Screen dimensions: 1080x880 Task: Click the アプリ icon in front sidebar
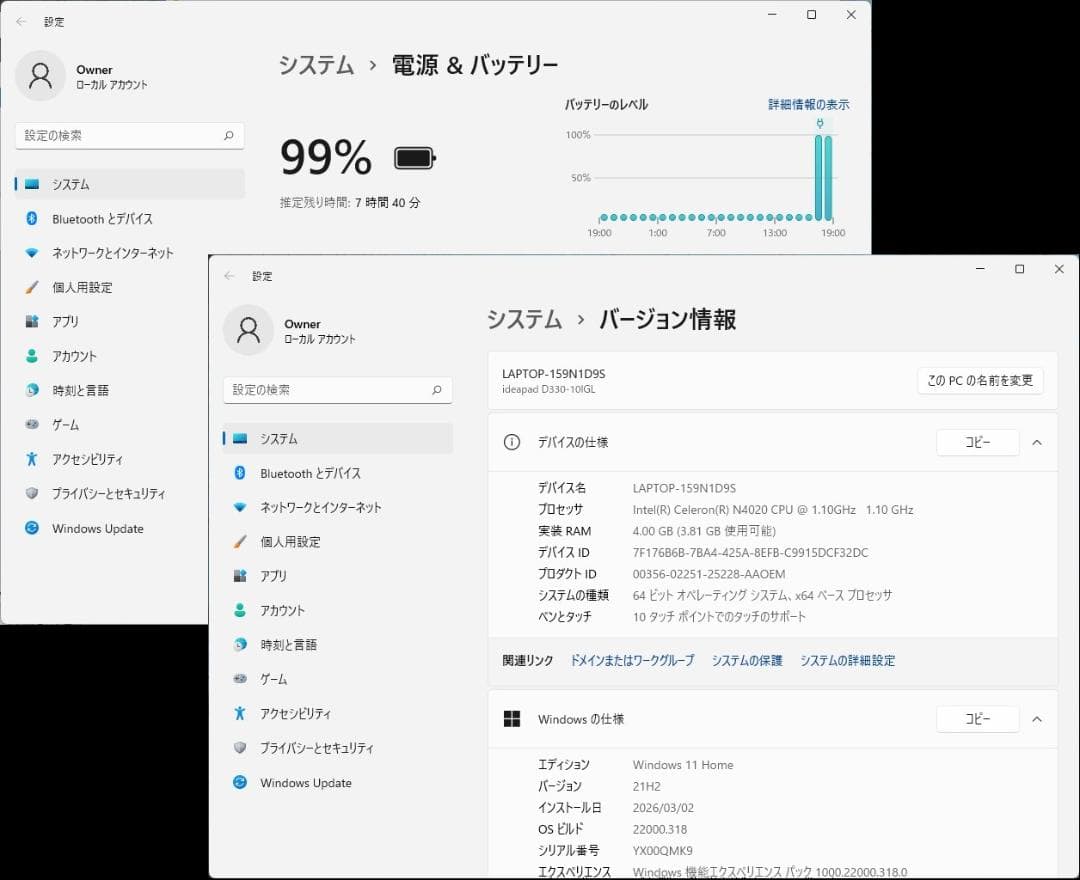click(x=240, y=576)
